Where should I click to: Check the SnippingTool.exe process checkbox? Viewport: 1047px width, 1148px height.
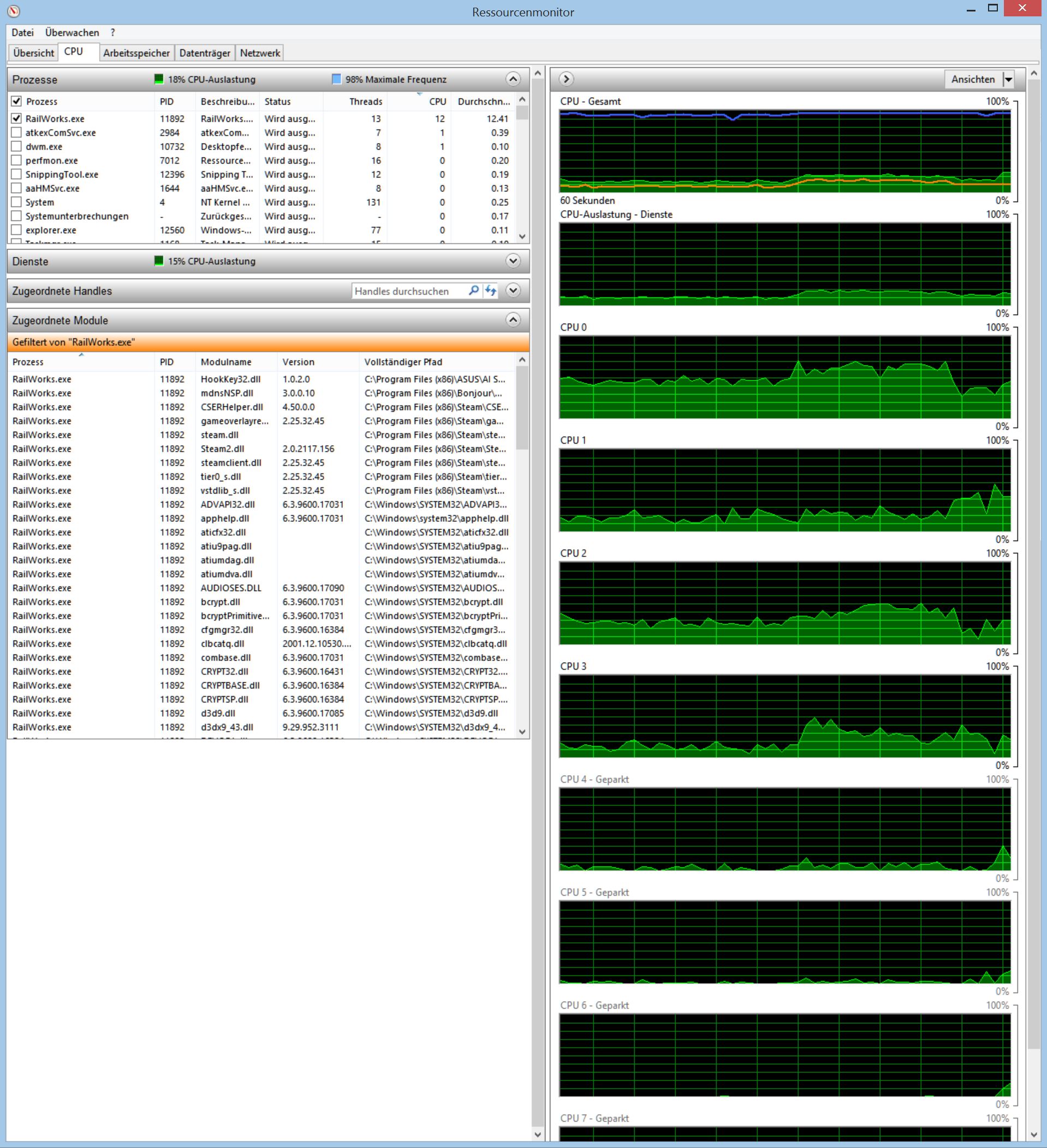(16, 174)
